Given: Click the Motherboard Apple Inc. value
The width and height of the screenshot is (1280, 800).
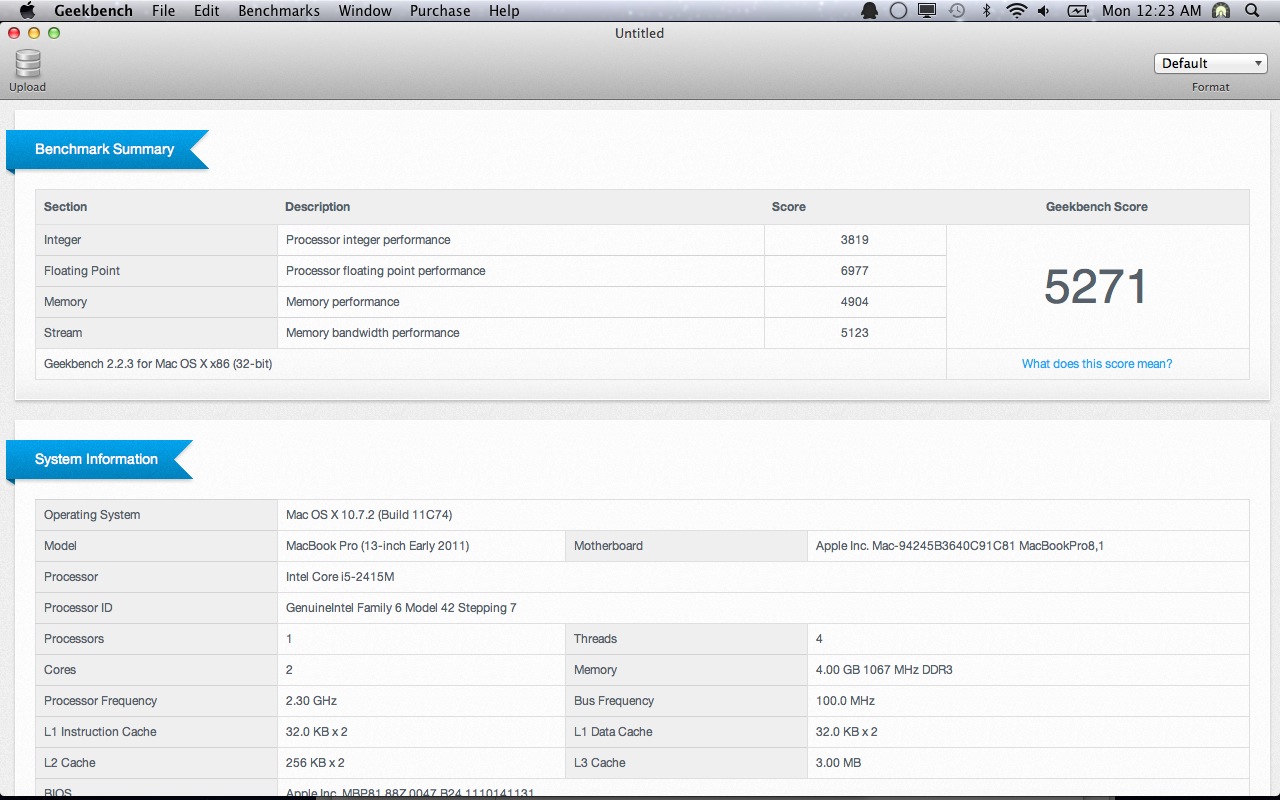Looking at the screenshot, I should coord(960,546).
